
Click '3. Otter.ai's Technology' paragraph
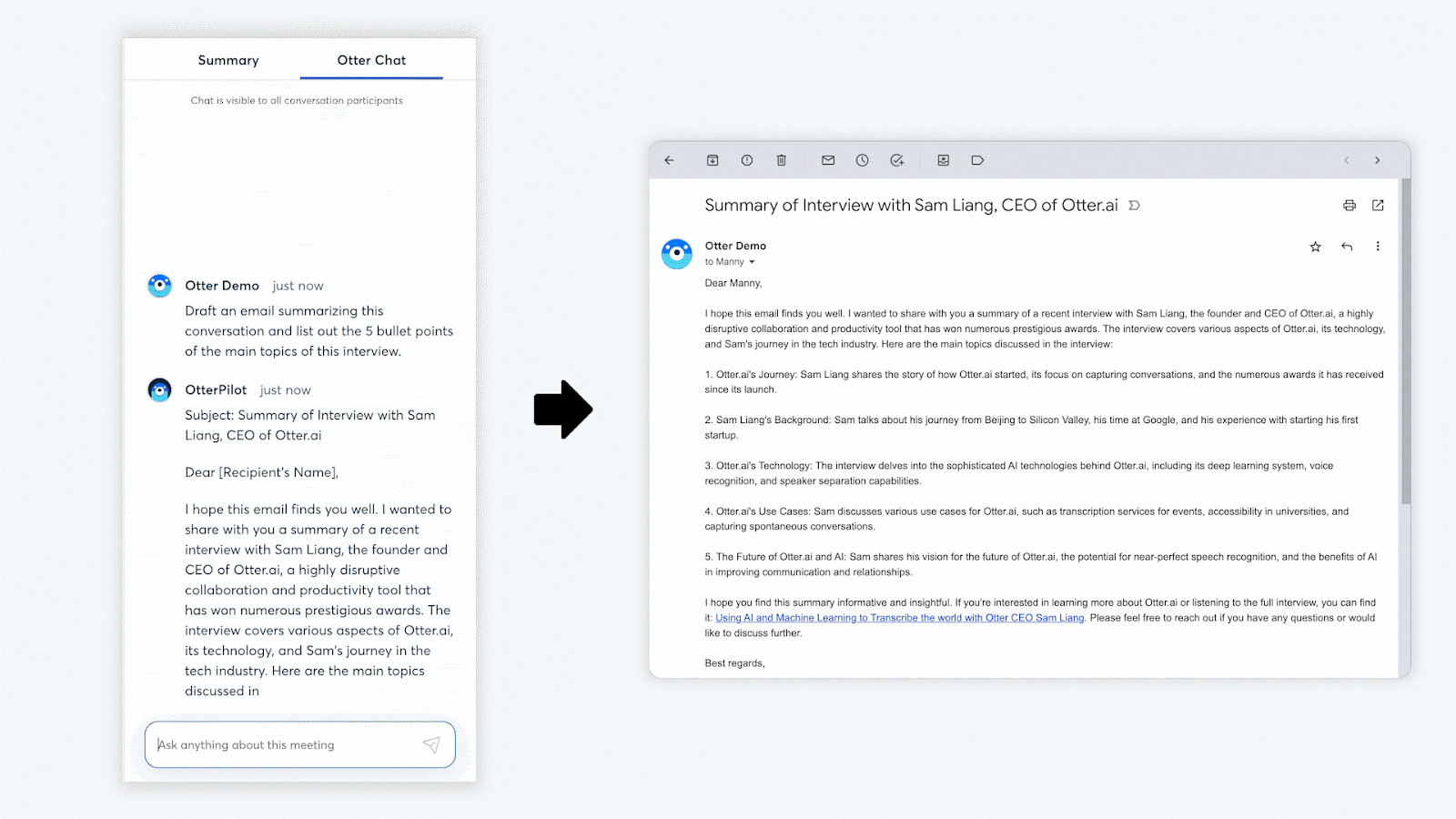[x=1019, y=473]
